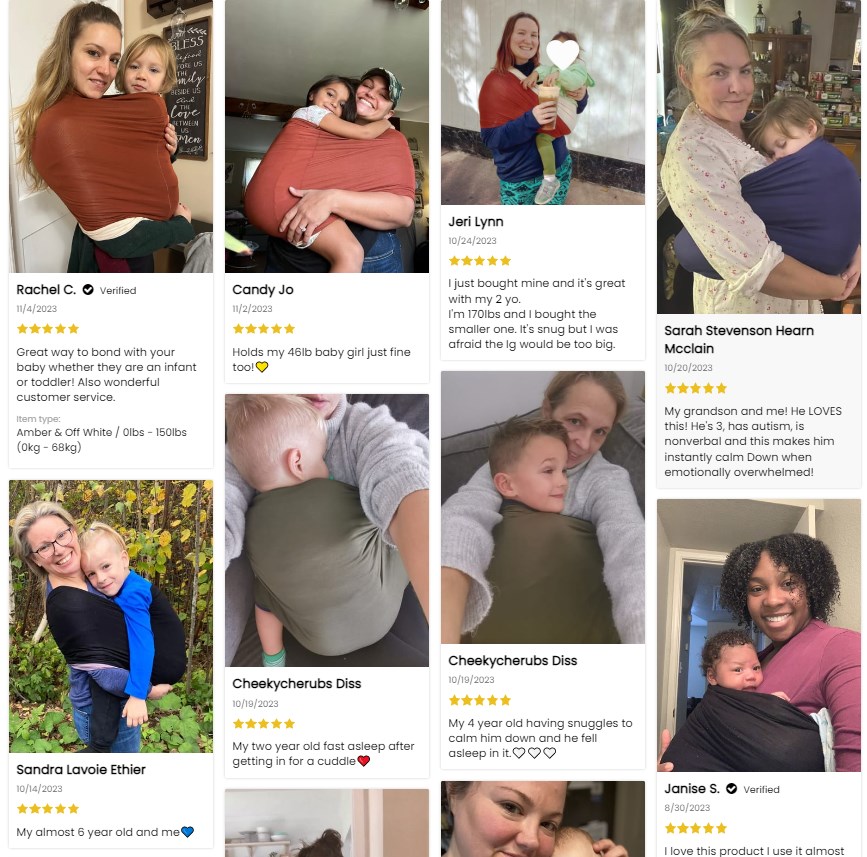
Task: Open Janise S.'s photo with baby in black wrap
Action: pos(759,635)
